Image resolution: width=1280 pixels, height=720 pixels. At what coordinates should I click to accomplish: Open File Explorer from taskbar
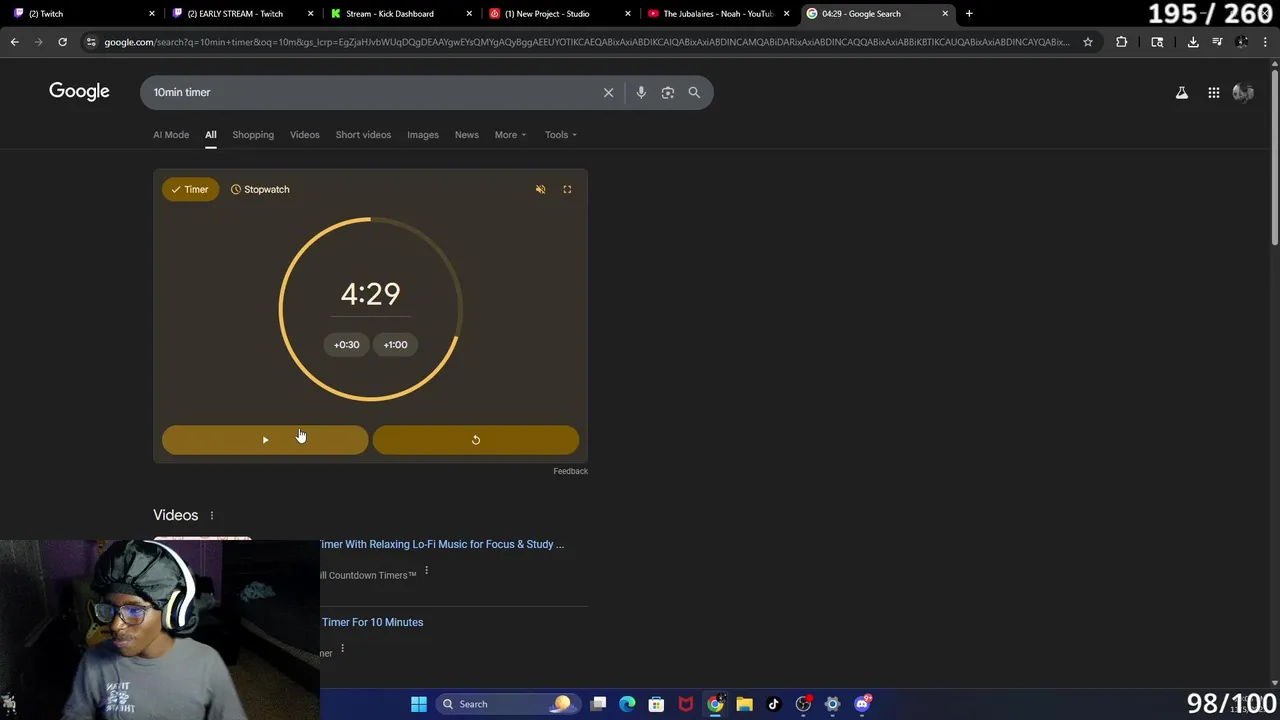744,704
